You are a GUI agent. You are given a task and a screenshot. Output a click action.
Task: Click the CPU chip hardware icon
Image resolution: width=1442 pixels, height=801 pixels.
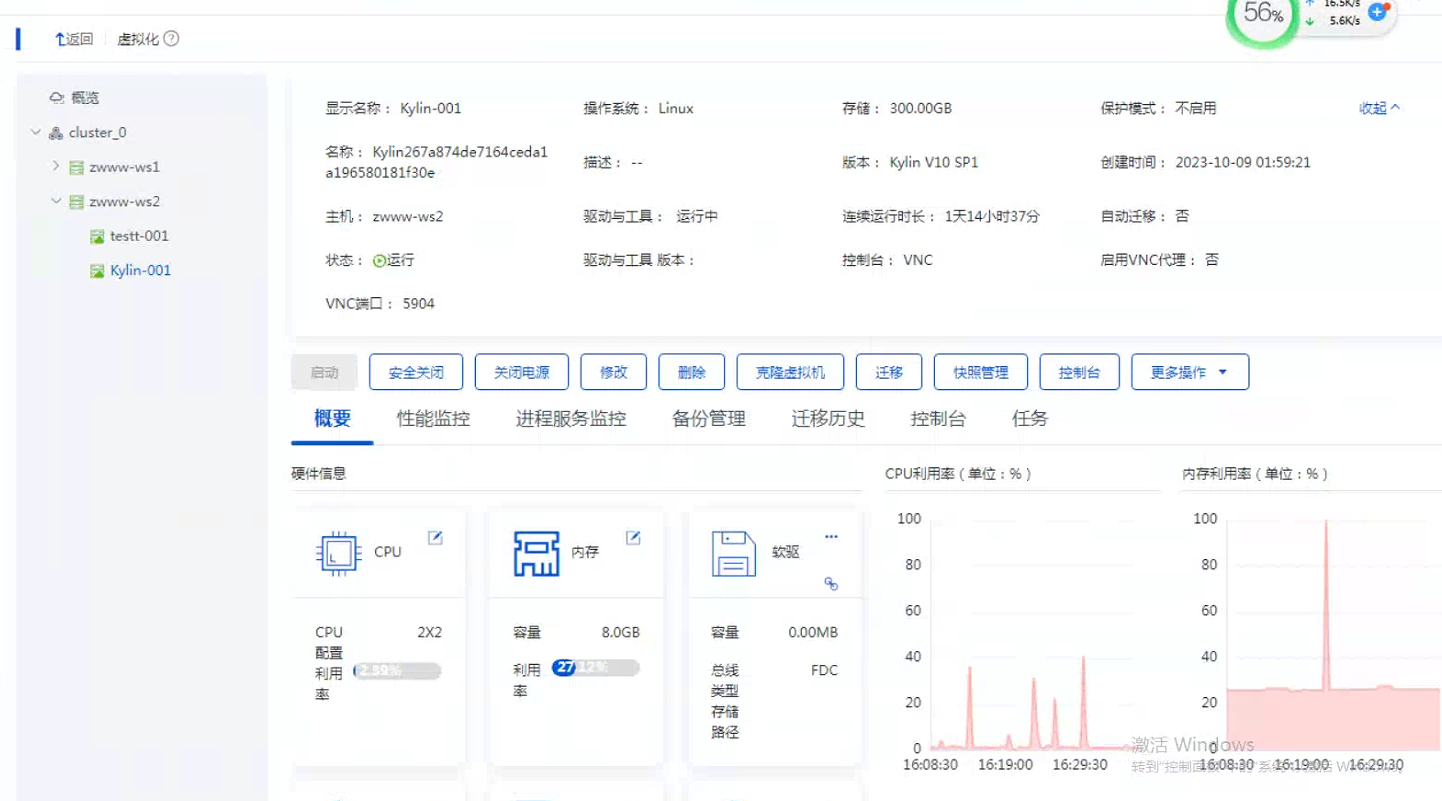coord(338,553)
